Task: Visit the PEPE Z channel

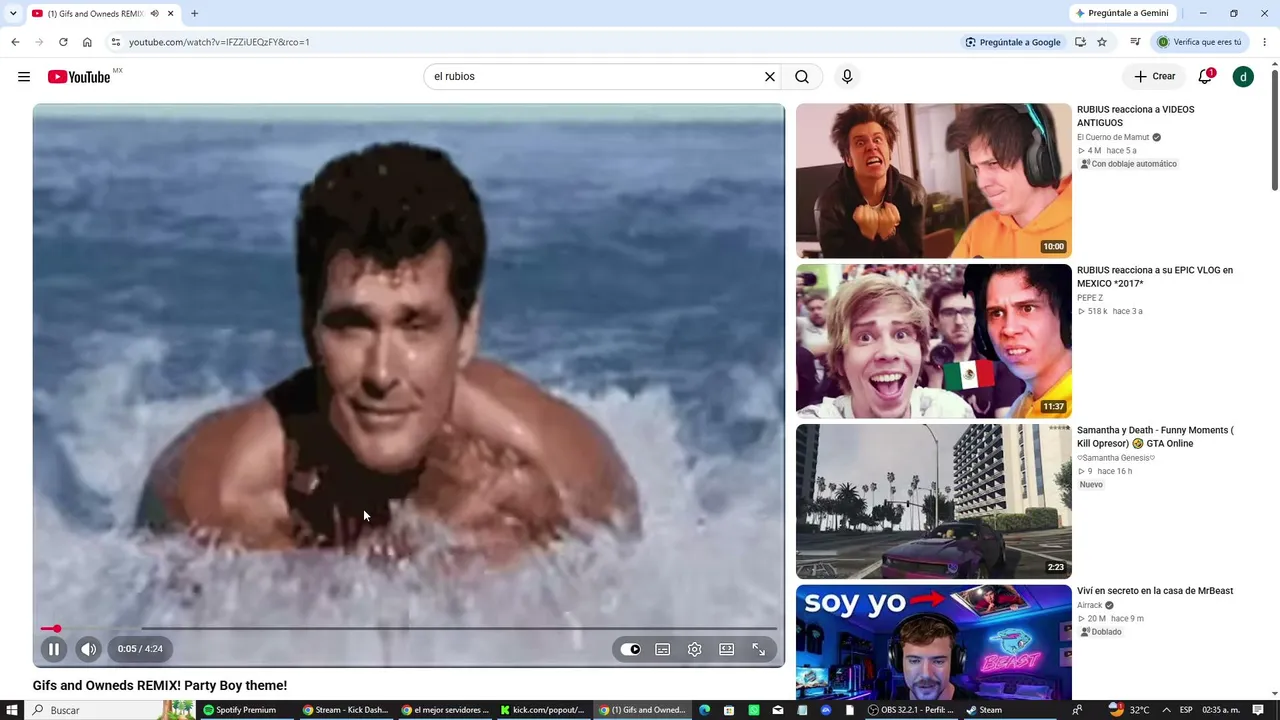Action: click(1090, 298)
